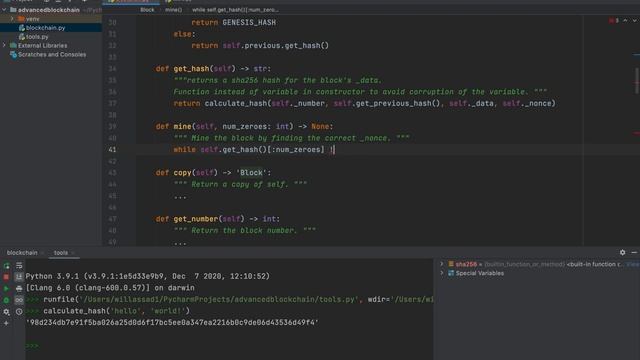Expand the venv folder
The image size is (640, 360).
tap(12, 19)
